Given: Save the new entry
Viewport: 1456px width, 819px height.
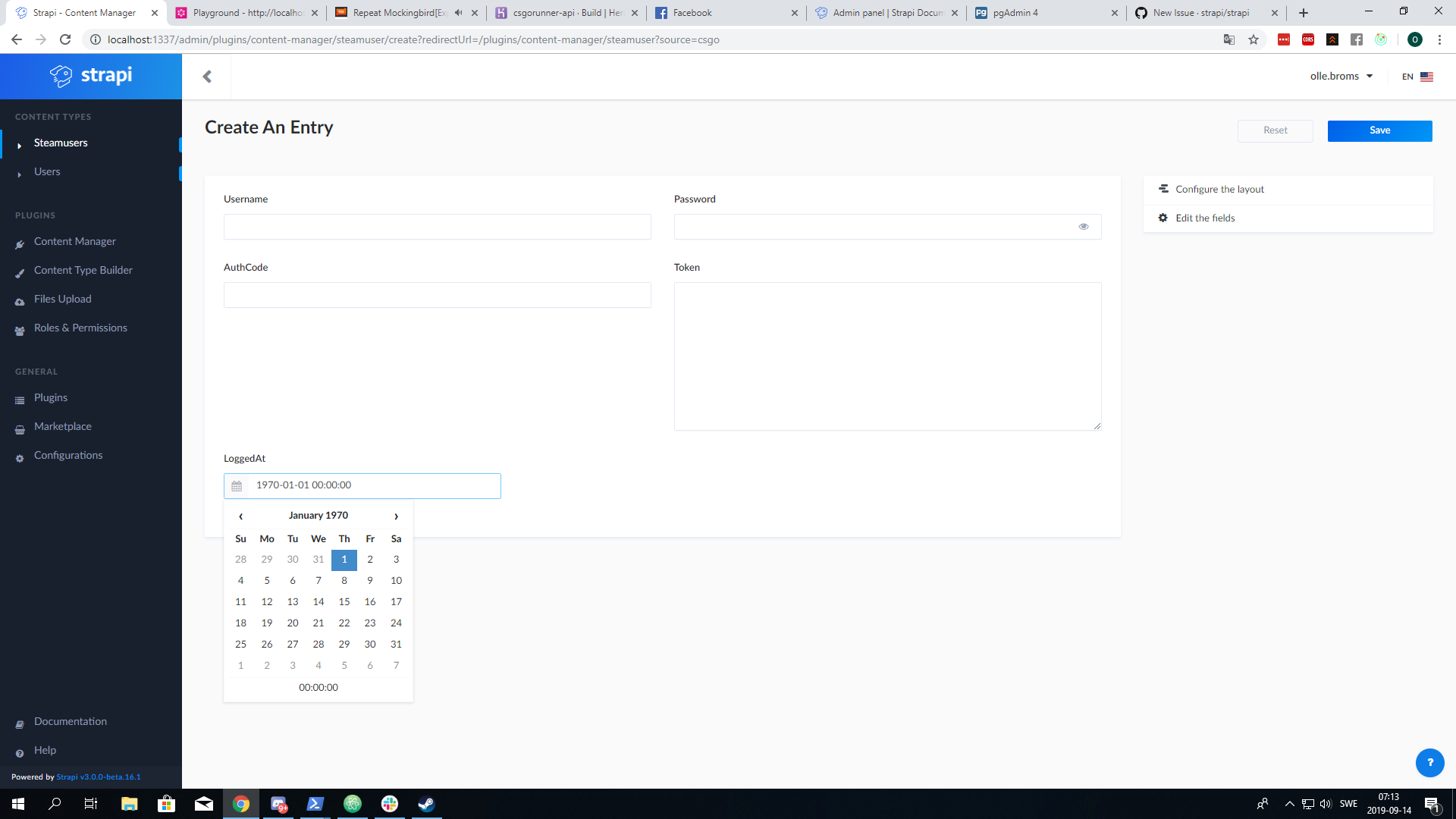Looking at the screenshot, I should 1379,130.
